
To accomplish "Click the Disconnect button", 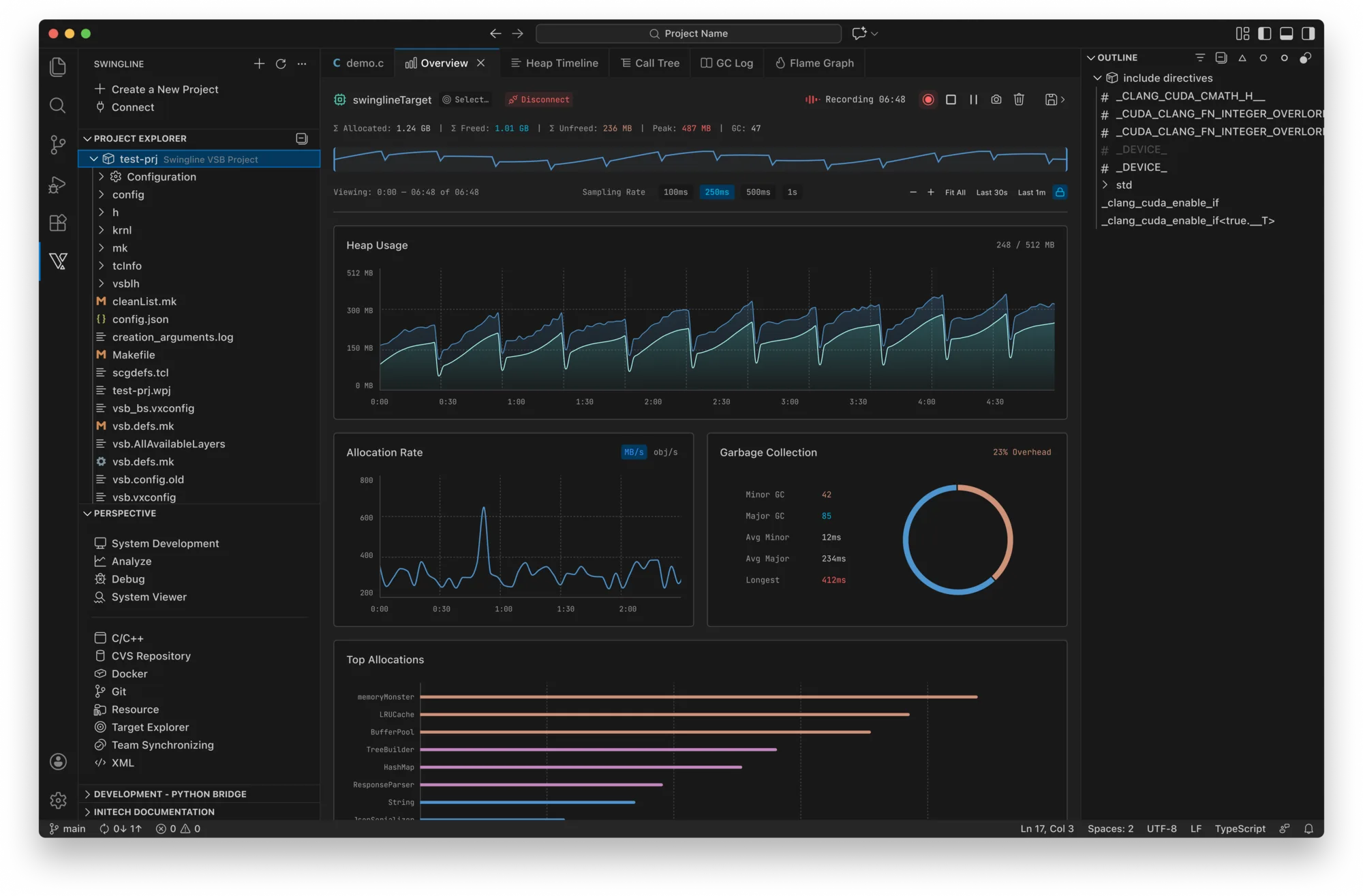I will [x=539, y=99].
